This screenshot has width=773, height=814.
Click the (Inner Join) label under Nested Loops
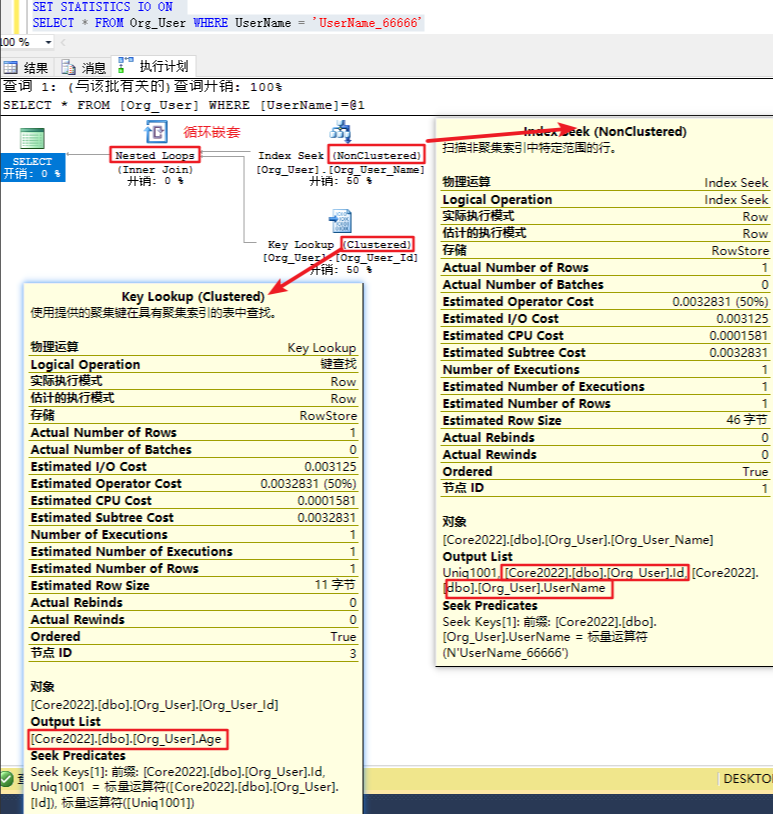click(155, 170)
